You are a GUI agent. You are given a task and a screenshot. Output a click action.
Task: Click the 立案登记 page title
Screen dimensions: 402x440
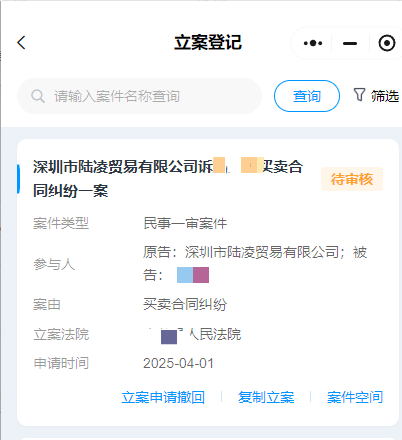pos(208,43)
